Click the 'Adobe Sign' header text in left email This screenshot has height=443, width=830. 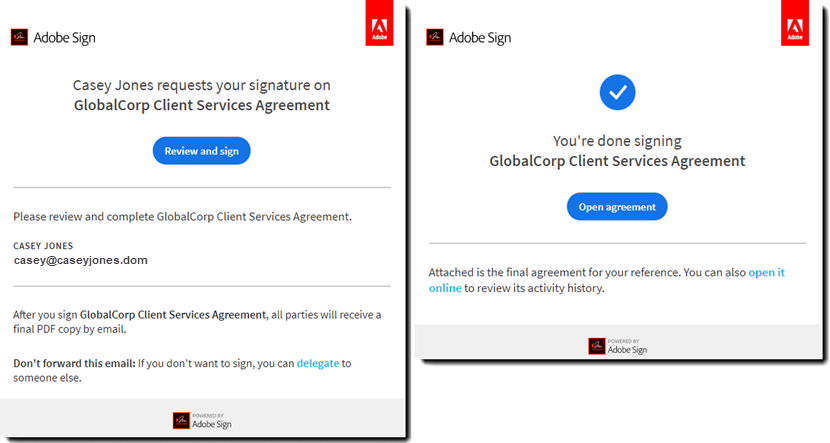(x=65, y=38)
